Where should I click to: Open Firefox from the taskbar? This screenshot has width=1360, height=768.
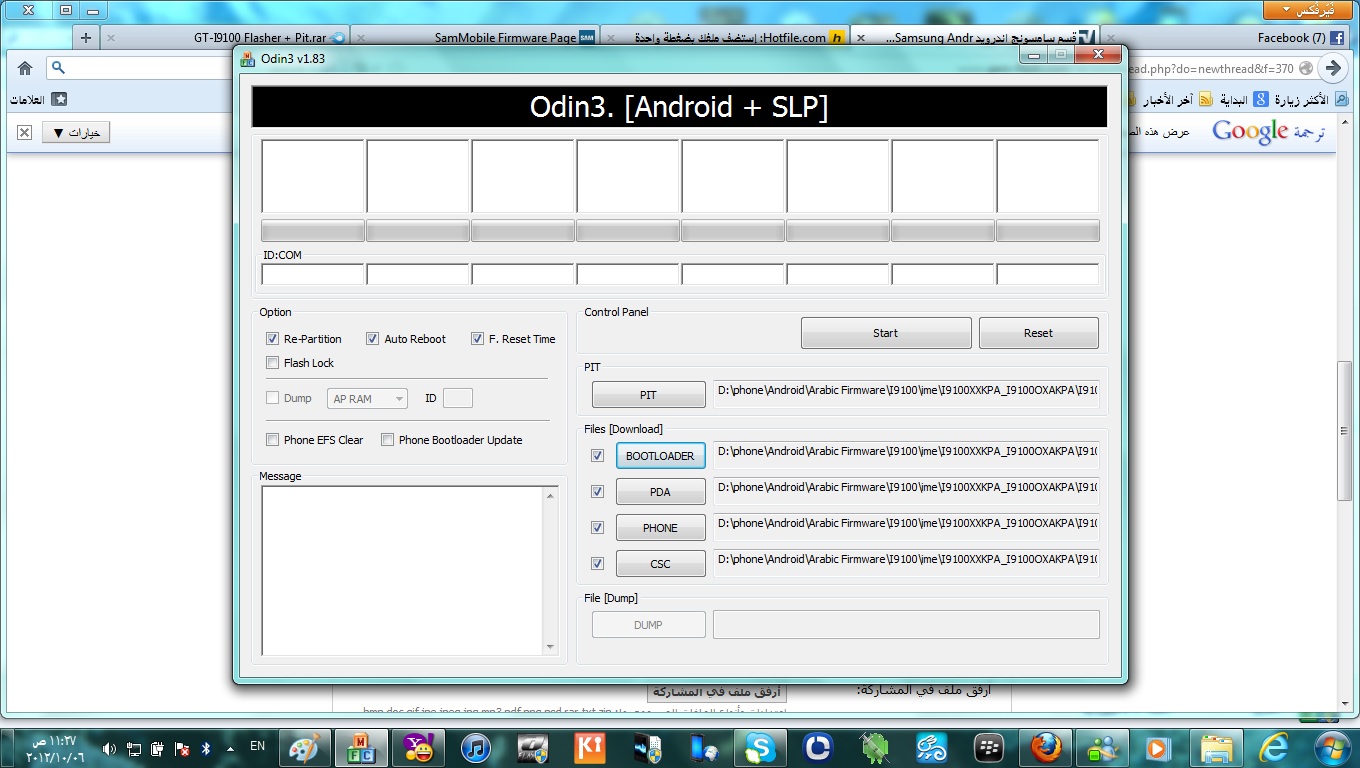point(1046,747)
